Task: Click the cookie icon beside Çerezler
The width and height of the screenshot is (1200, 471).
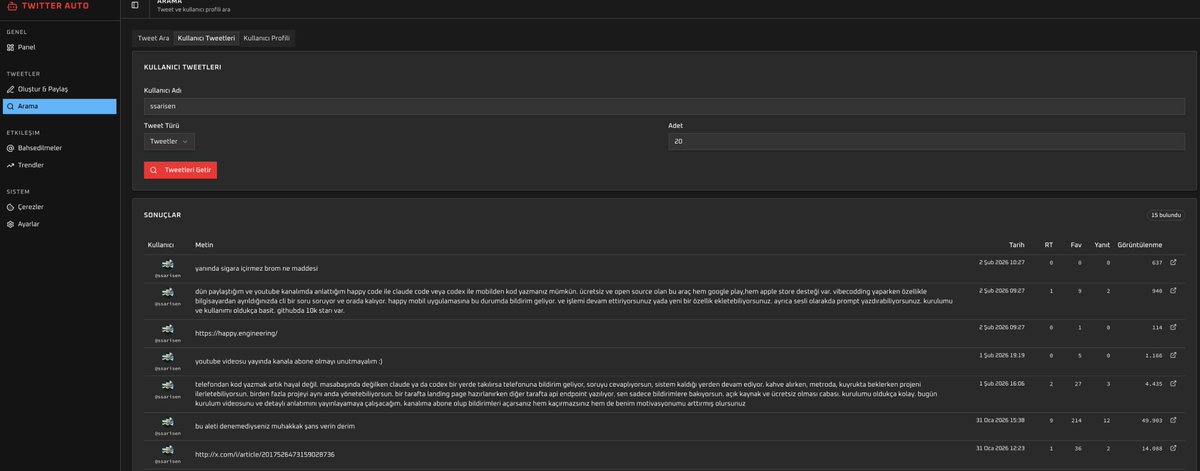Action: [10, 207]
